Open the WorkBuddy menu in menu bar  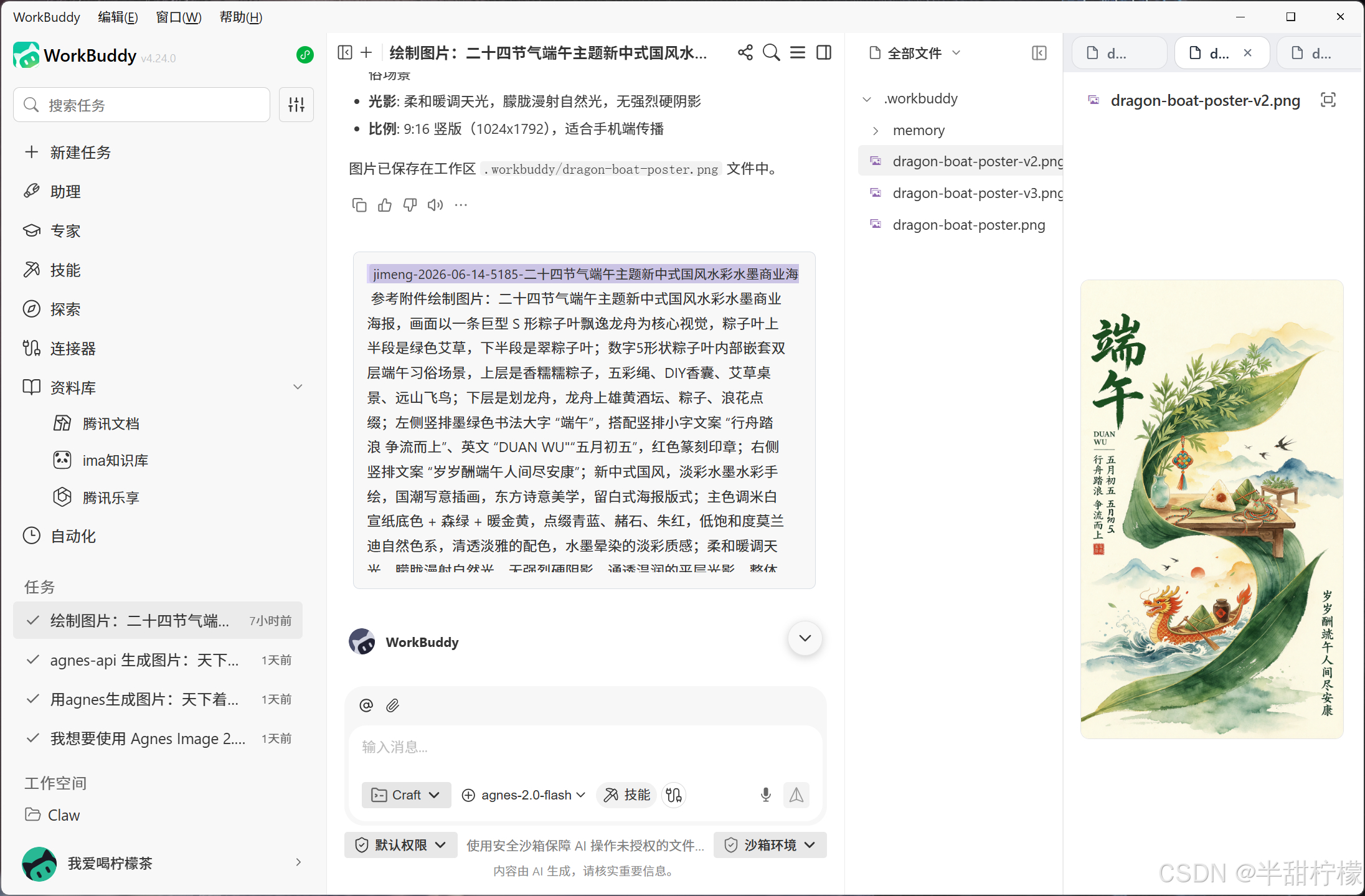click(47, 17)
